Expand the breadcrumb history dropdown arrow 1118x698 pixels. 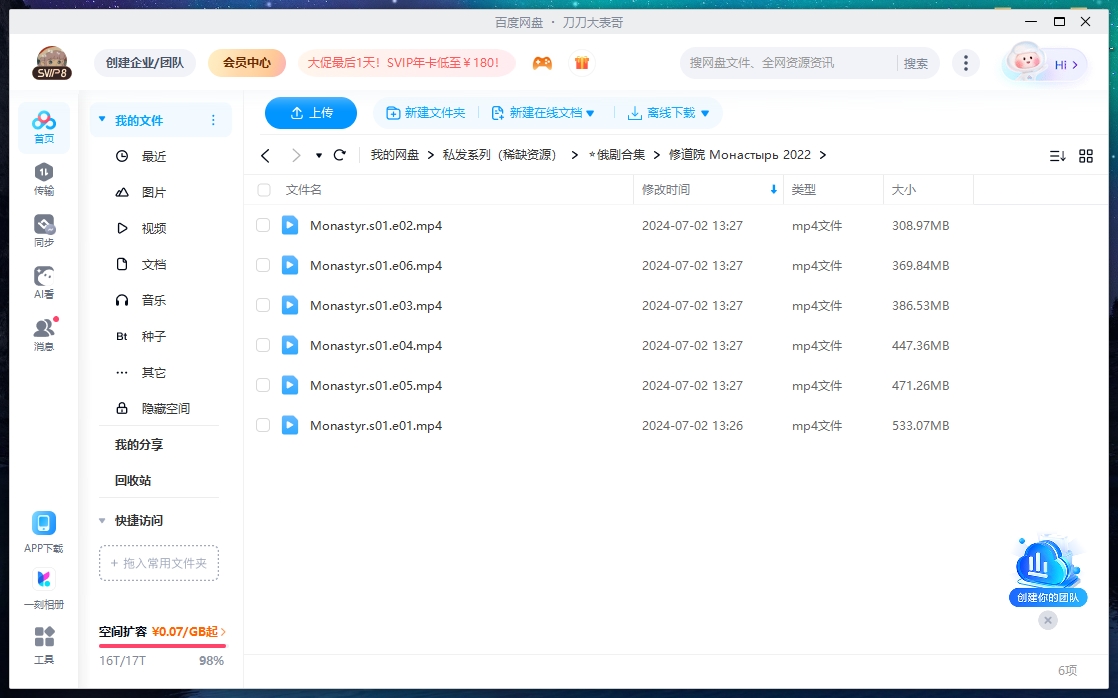point(321,155)
